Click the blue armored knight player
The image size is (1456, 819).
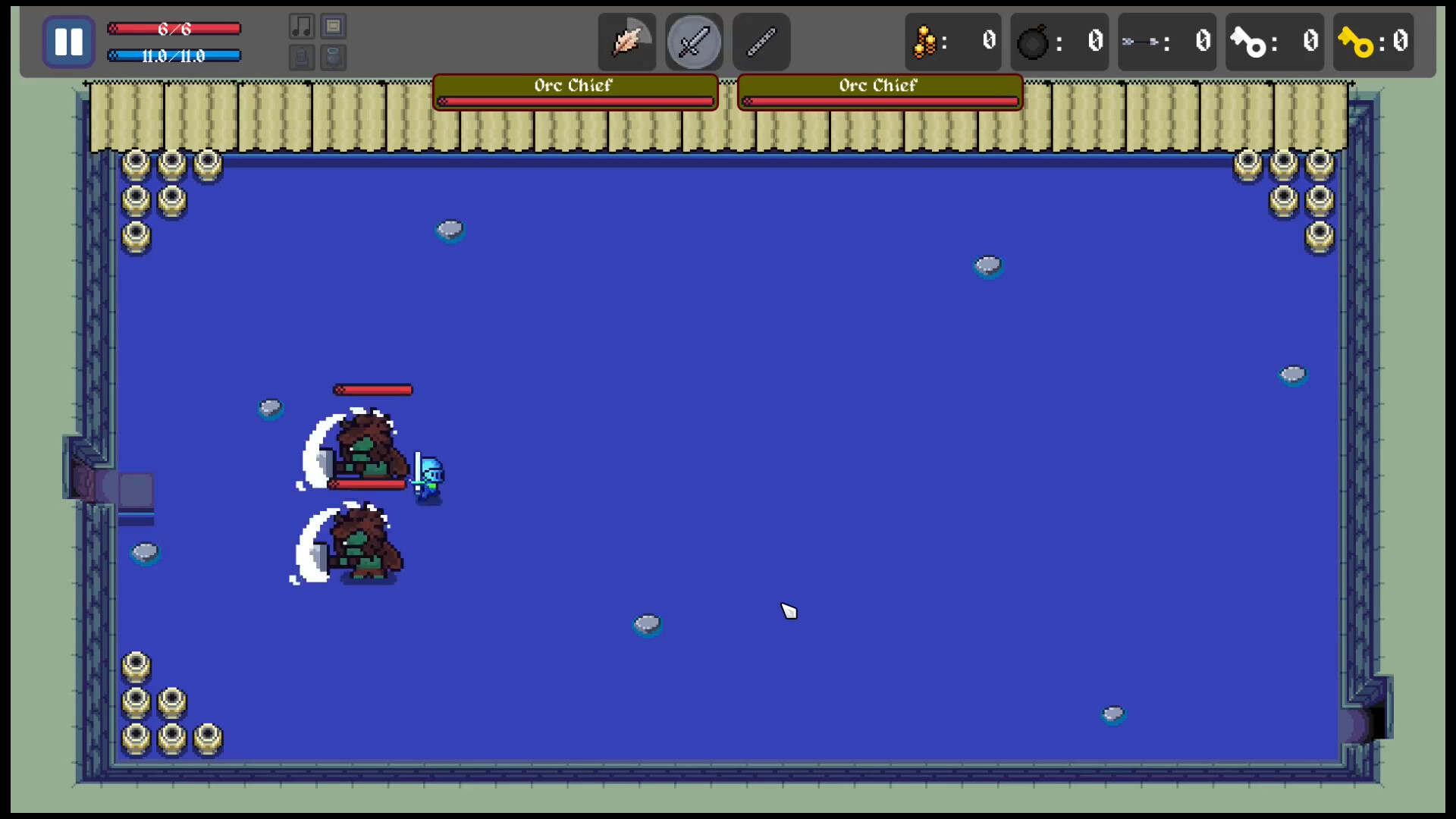coord(428,478)
